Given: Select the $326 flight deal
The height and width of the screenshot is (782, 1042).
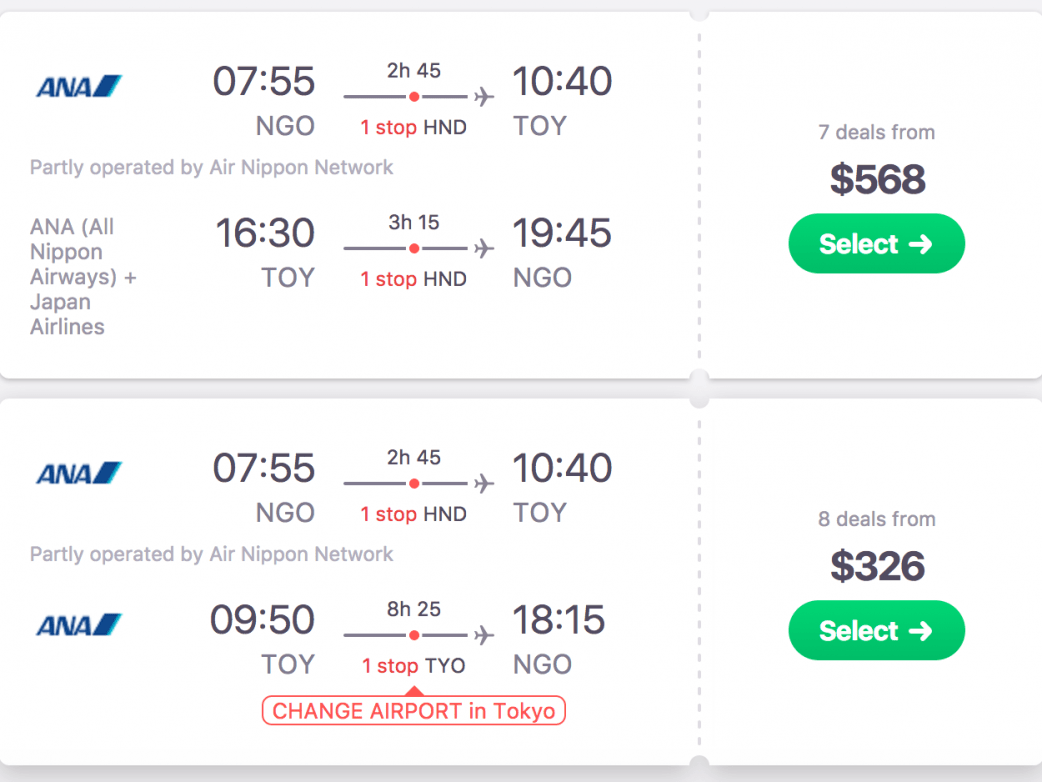Looking at the screenshot, I should [876, 631].
